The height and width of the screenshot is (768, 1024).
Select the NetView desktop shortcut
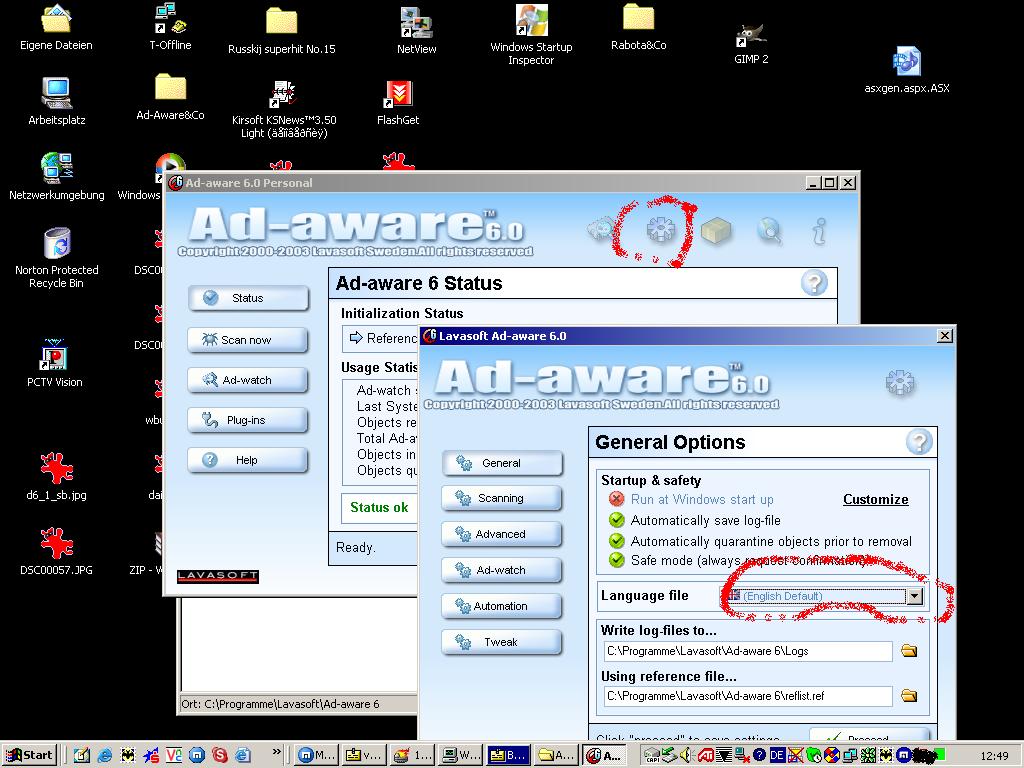pos(417,31)
